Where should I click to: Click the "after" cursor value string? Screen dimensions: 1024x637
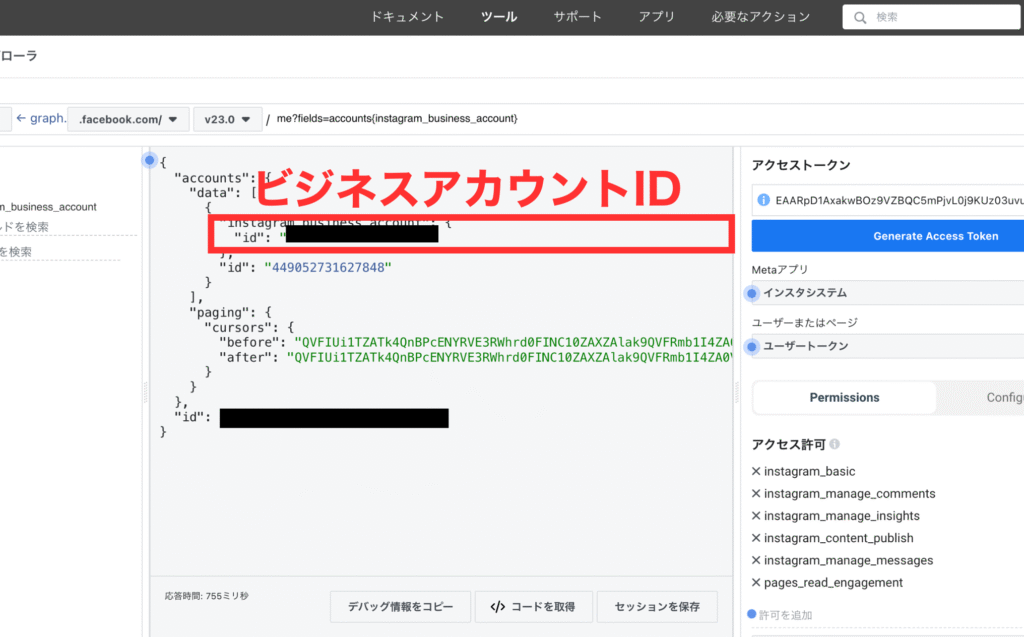(509, 357)
